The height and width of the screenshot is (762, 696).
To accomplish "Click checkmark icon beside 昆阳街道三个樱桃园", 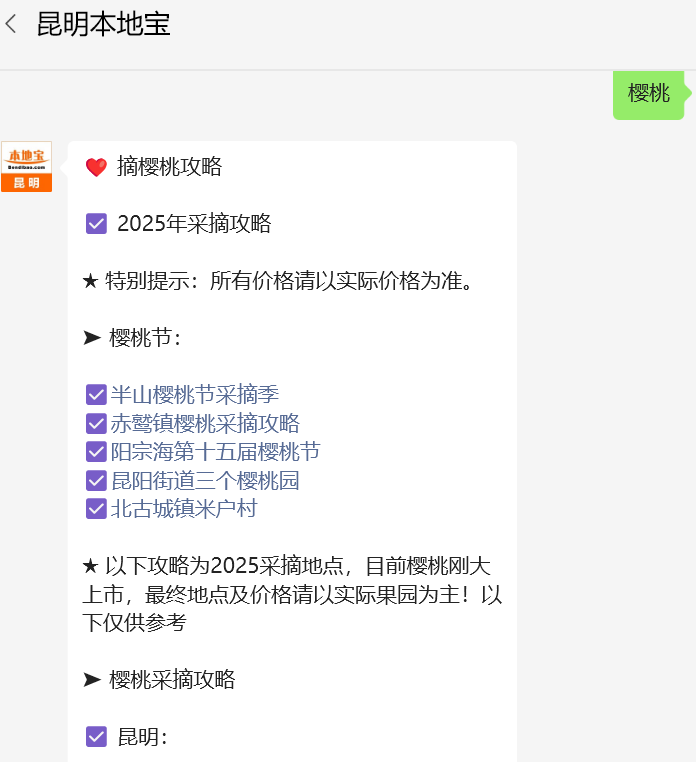I will (x=96, y=481).
